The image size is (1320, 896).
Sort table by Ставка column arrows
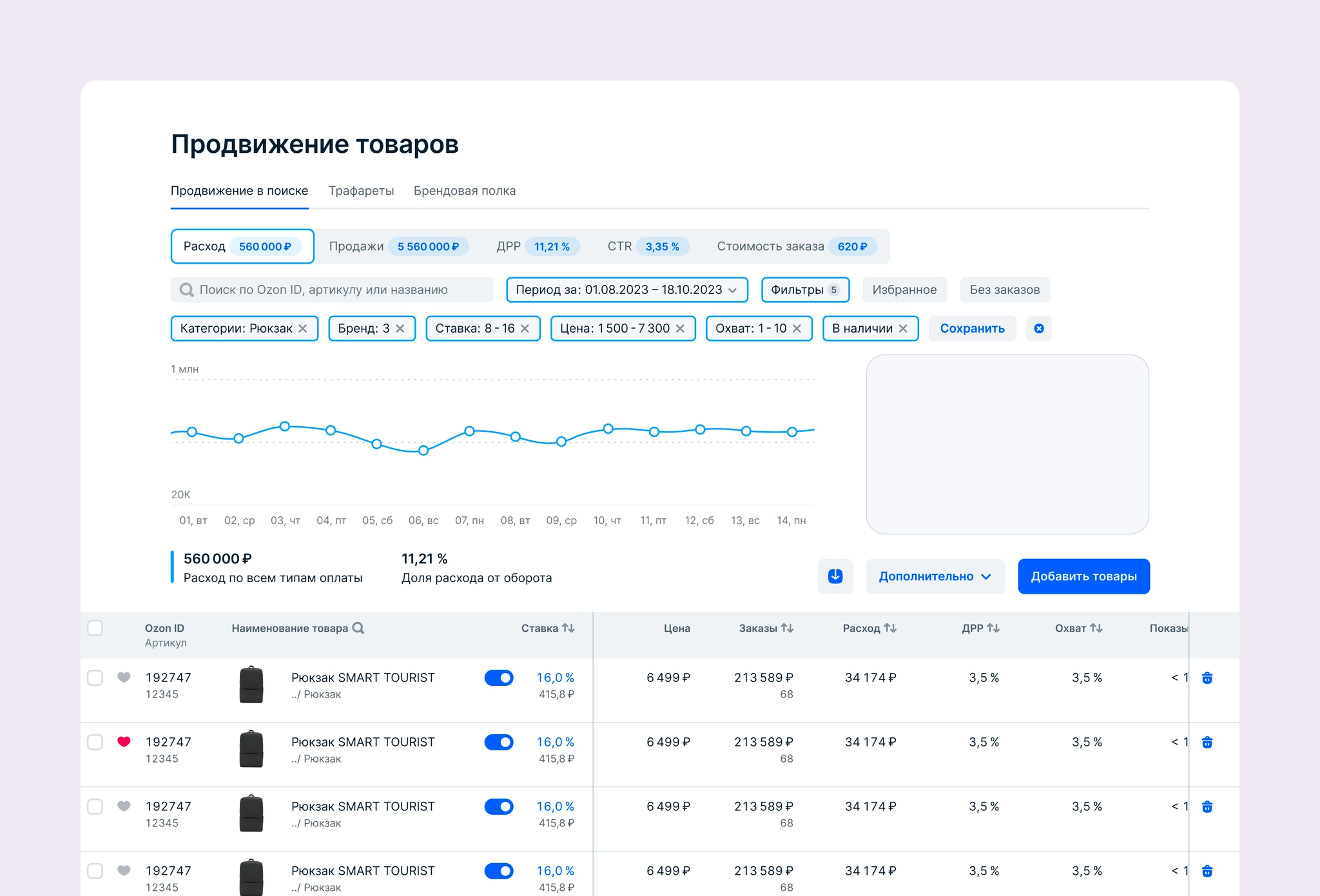pyautogui.click(x=568, y=628)
